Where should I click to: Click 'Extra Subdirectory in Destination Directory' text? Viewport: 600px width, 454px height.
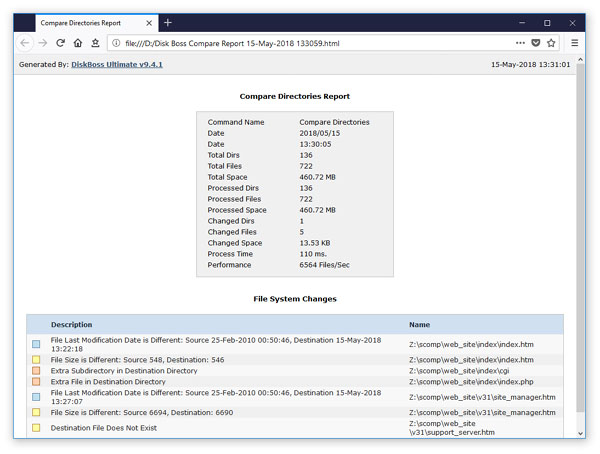pos(124,371)
